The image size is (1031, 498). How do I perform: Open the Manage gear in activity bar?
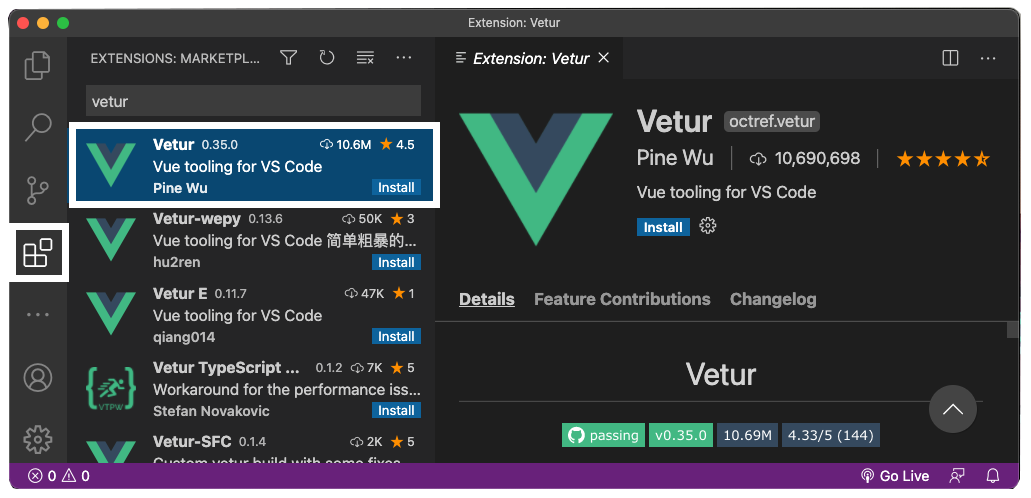point(37,439)
